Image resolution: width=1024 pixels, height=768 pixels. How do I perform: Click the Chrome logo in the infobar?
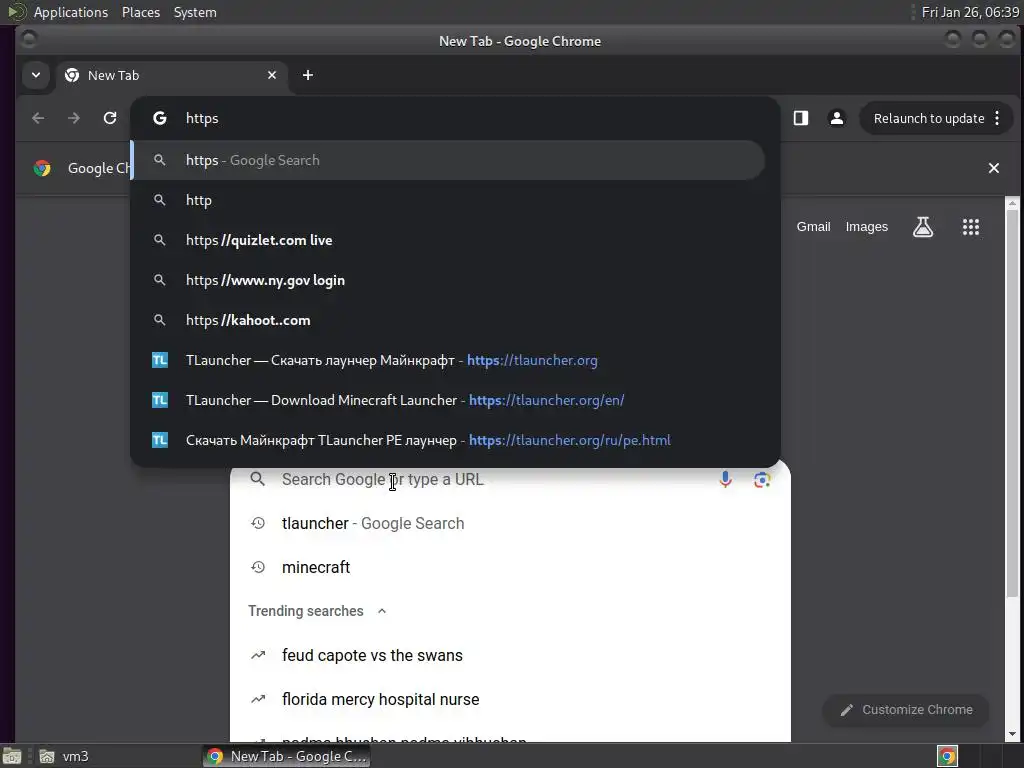[42, 168]
